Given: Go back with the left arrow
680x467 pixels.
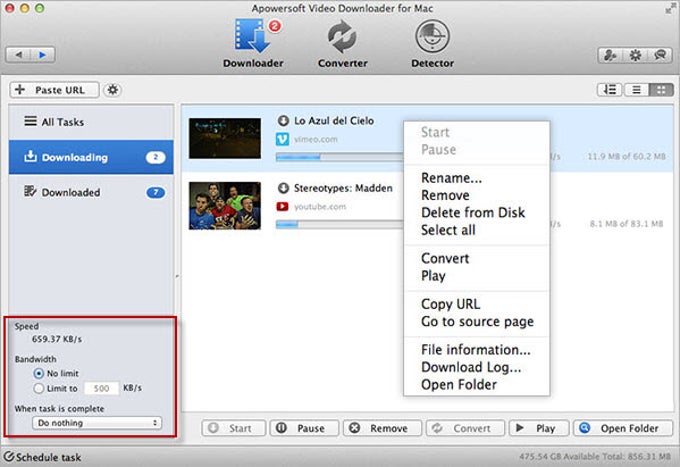Looking at the screenshot, I should pos(19,55).
